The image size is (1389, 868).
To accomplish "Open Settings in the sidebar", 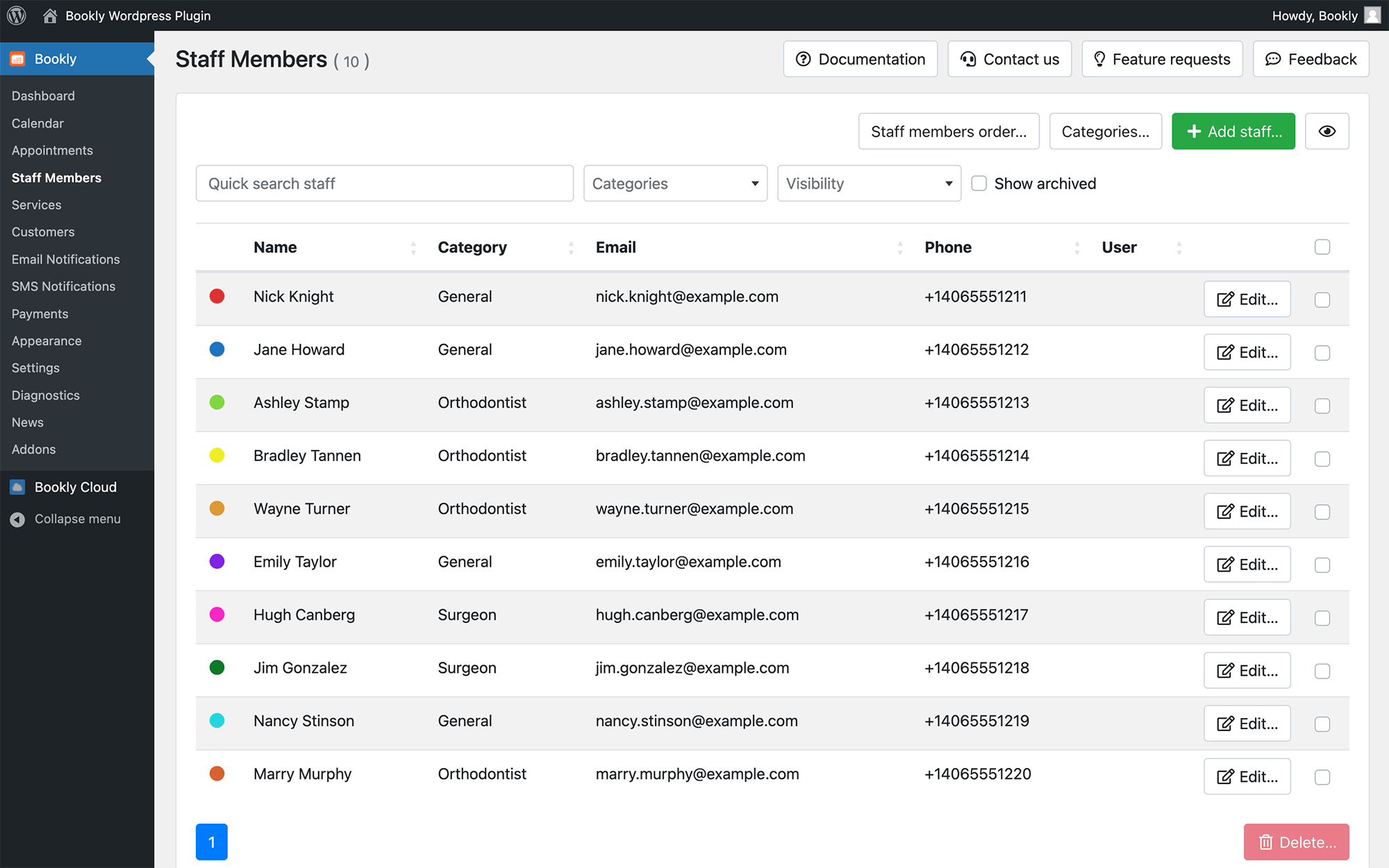I will 35,368.
